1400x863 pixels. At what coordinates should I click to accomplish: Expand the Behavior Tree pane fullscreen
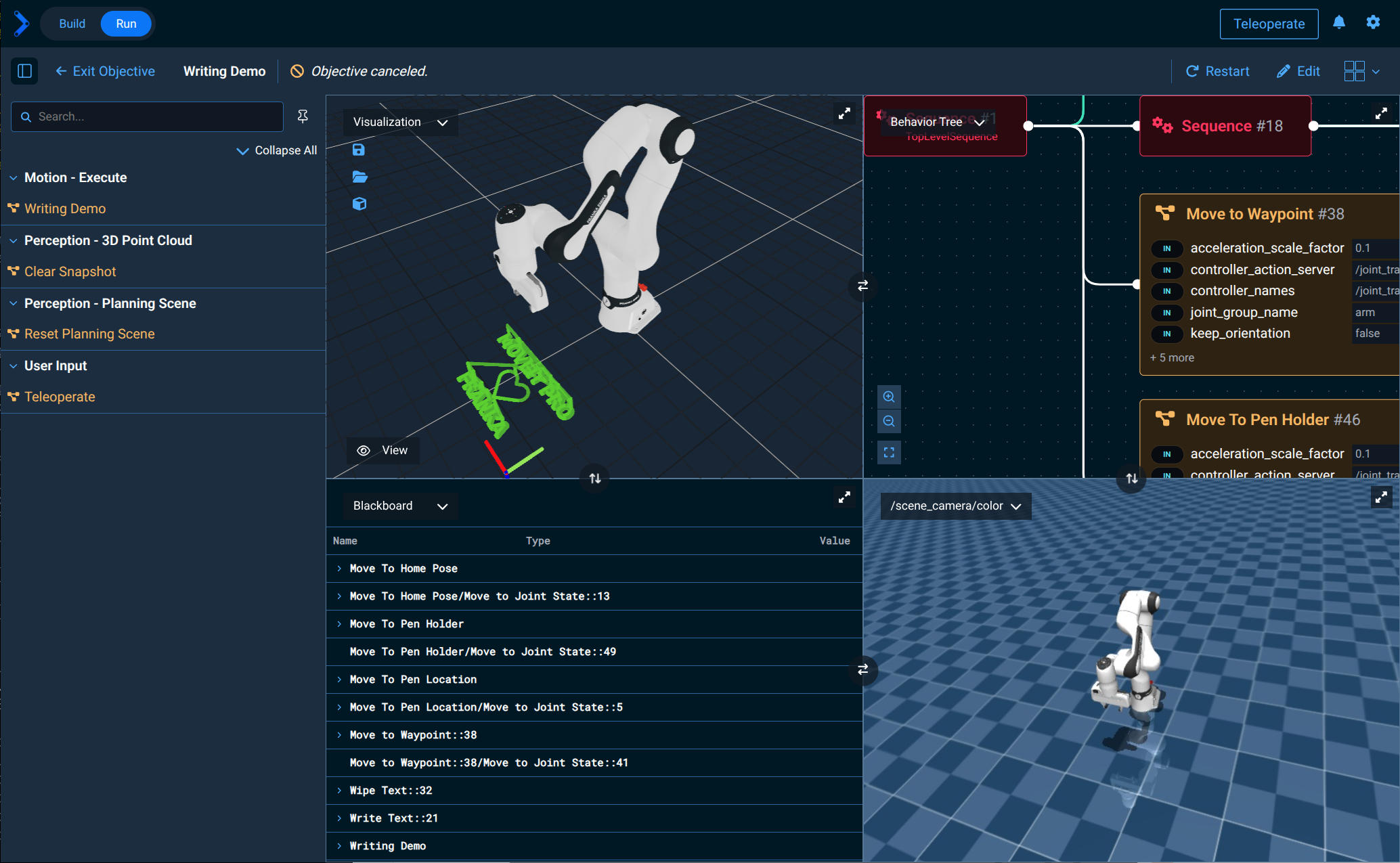pyautogui.click(x=1381, y=114)
